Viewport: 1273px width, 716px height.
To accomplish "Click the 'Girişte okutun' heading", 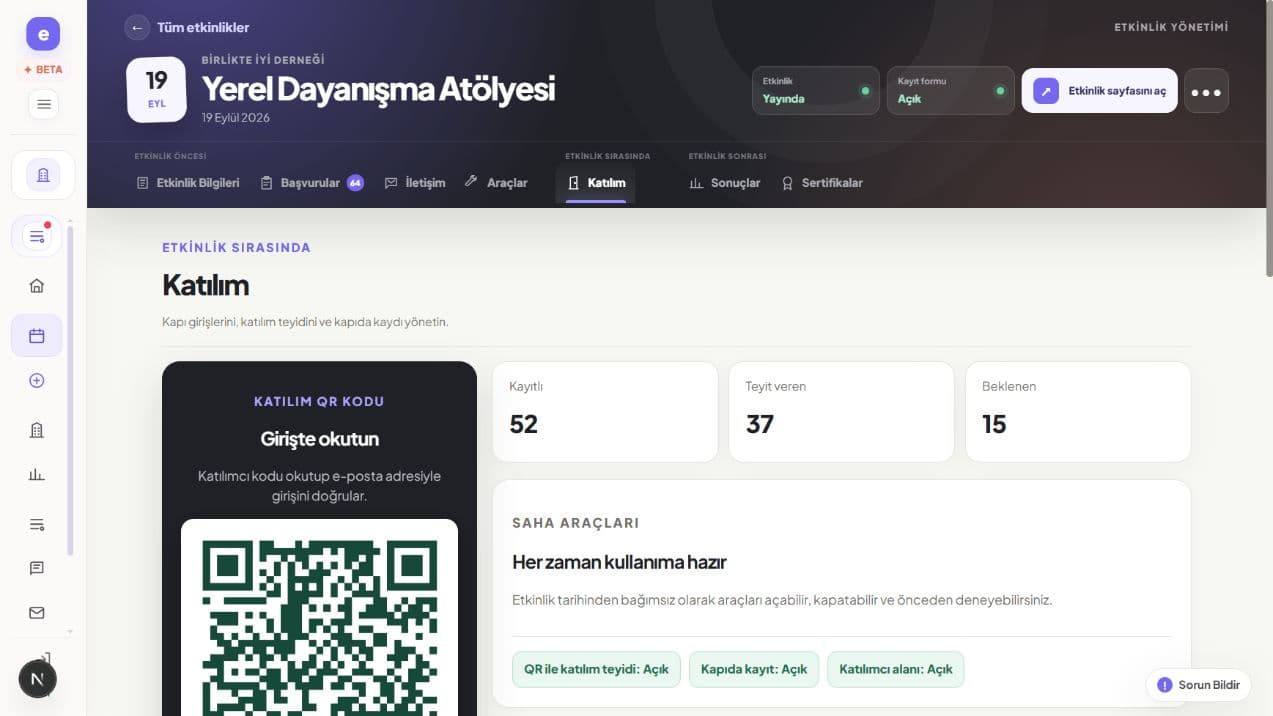I will (320, 439).
